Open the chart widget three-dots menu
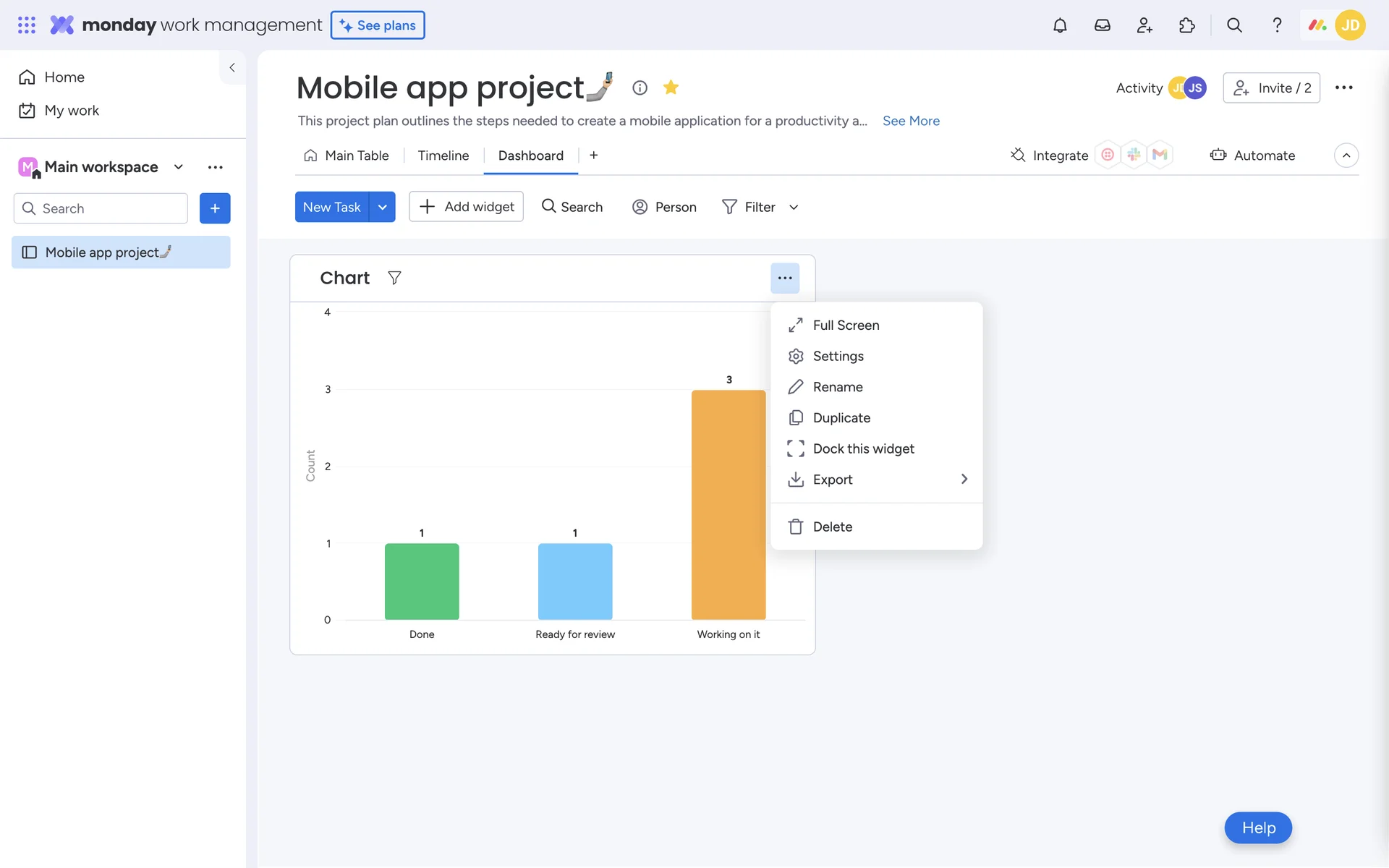1389x868 pixels. pos(785,278)
